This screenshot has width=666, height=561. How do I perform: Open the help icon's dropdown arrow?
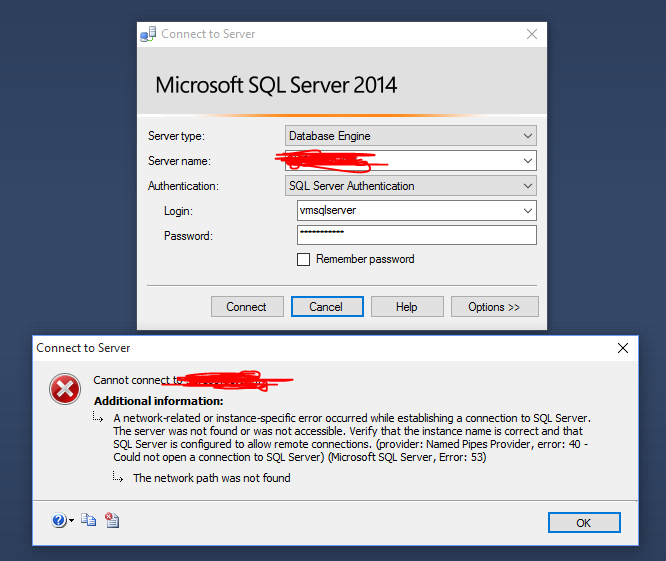coord(71,520)
